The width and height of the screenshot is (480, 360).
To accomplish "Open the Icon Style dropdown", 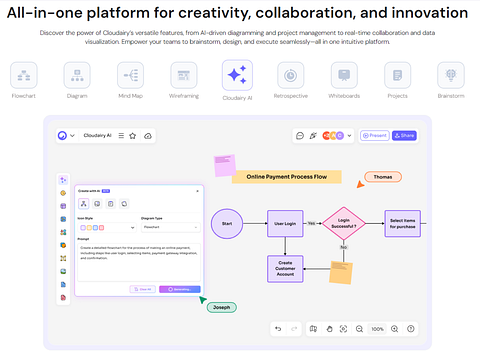I will pyautogui.click(x=107, y=228).
